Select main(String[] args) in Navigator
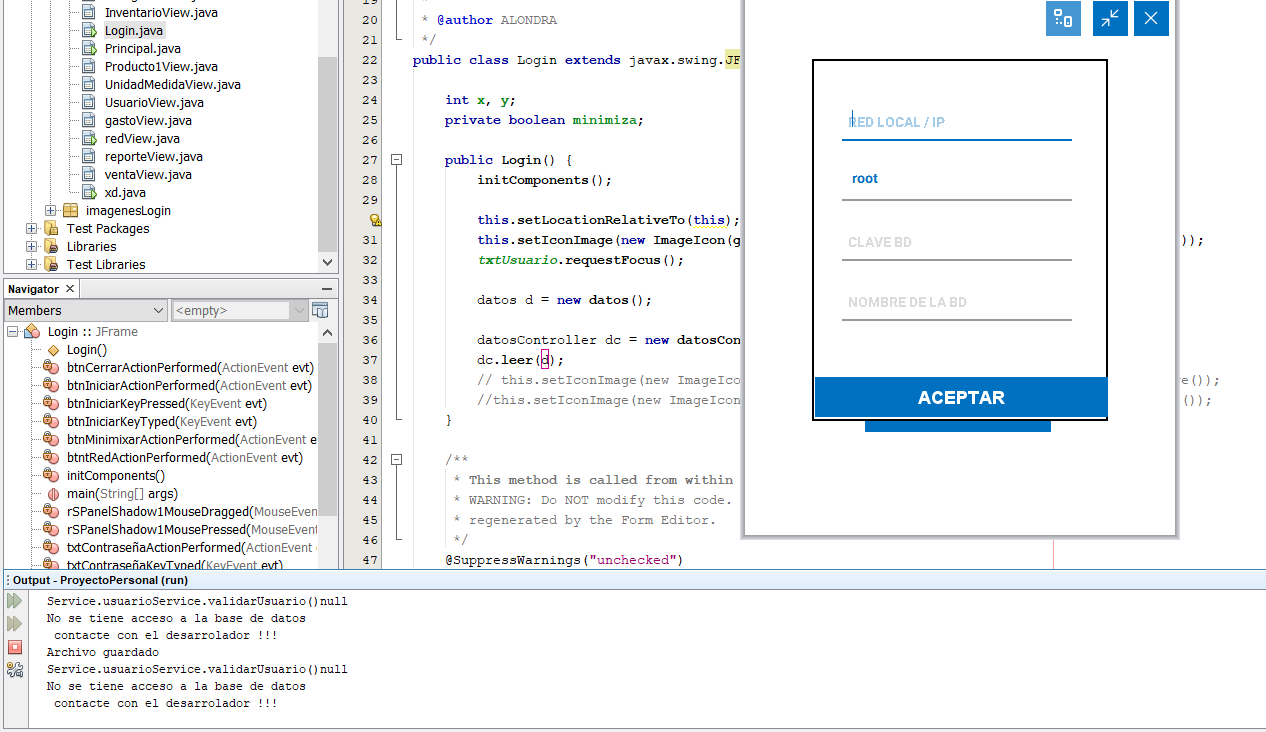The image size is (1266, 732). [122, 494]
